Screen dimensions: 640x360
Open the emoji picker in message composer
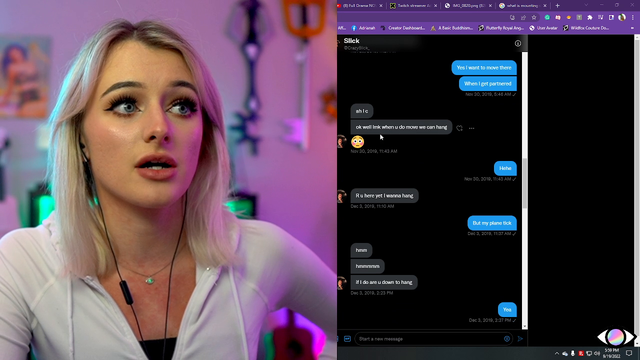point(507,339)
